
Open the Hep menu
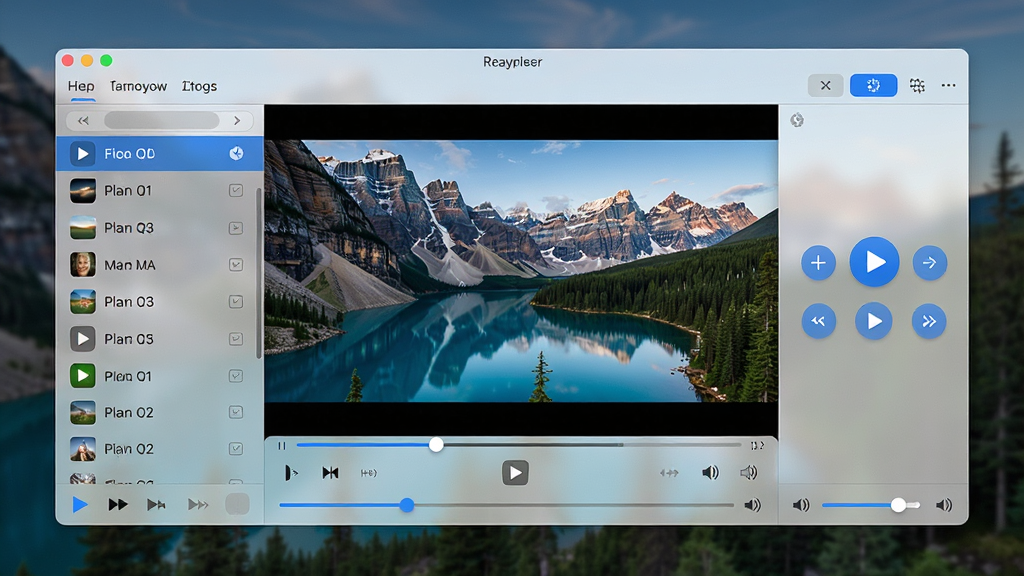81,86
